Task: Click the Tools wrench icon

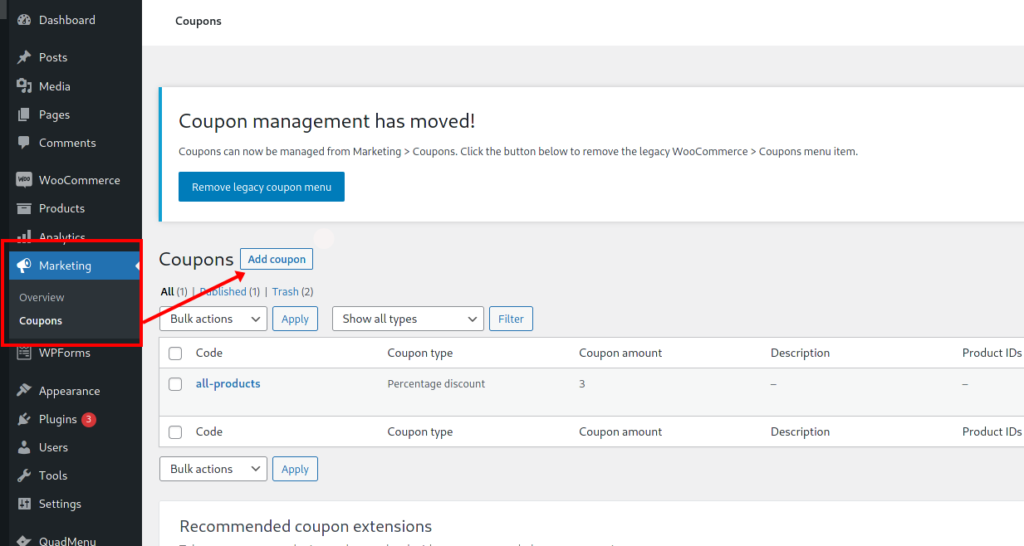Action: 24,475
